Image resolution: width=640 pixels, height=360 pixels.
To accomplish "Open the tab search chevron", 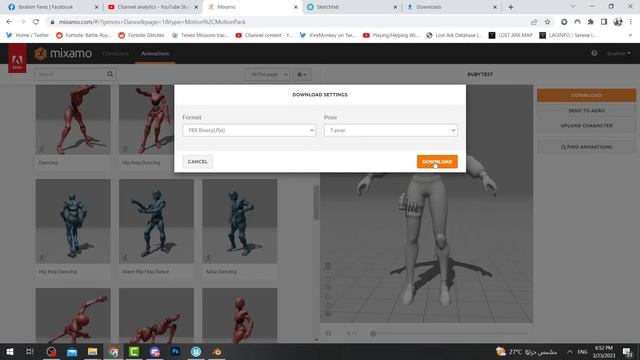I will point(573,7).
